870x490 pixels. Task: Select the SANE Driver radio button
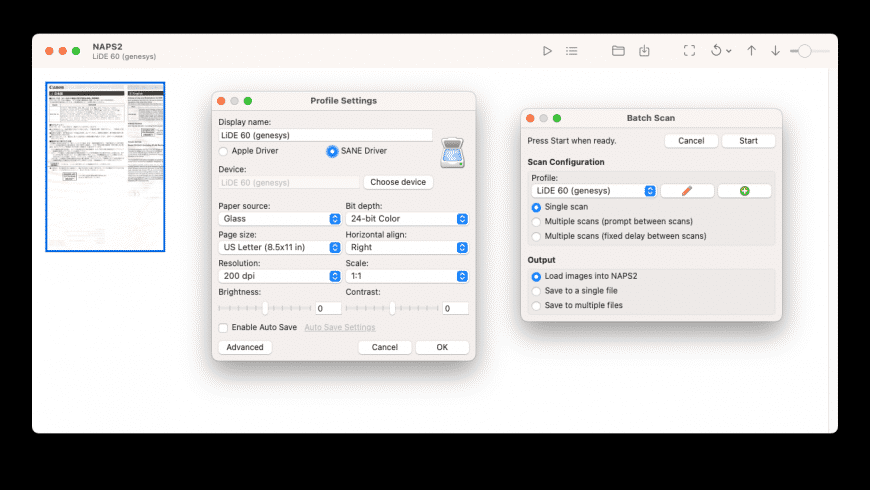click(332, 151)
